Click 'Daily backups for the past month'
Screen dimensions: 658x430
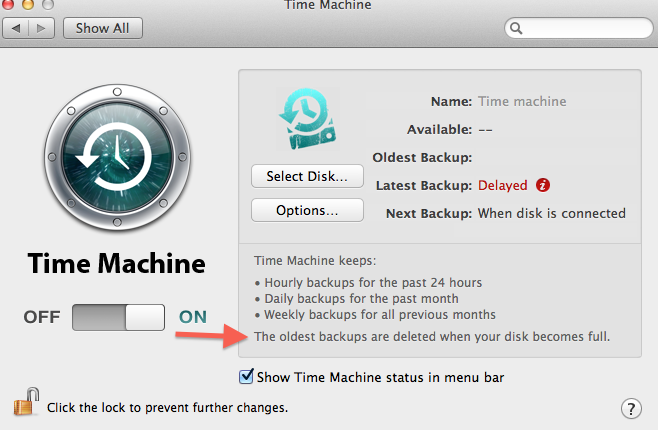coord(361,299)
